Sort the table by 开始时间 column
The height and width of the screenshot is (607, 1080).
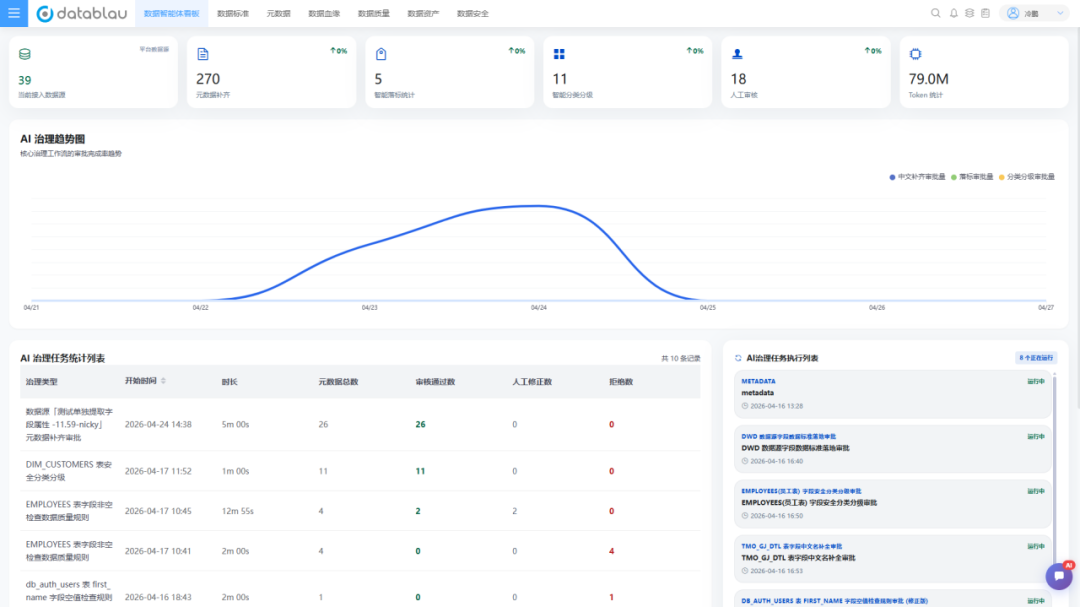point(164,381)
